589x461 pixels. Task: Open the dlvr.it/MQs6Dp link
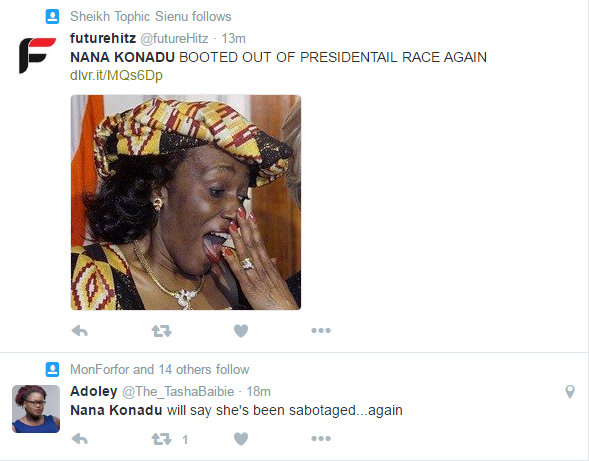click(x=116, y=75)
